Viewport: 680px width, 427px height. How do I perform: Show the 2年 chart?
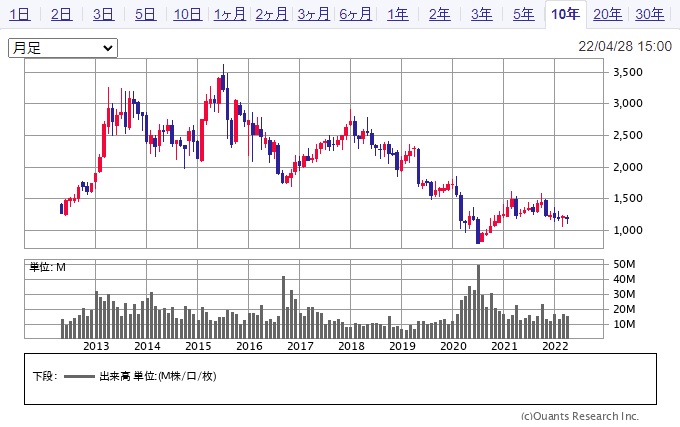pyautogui.click(x=439, y=14)
